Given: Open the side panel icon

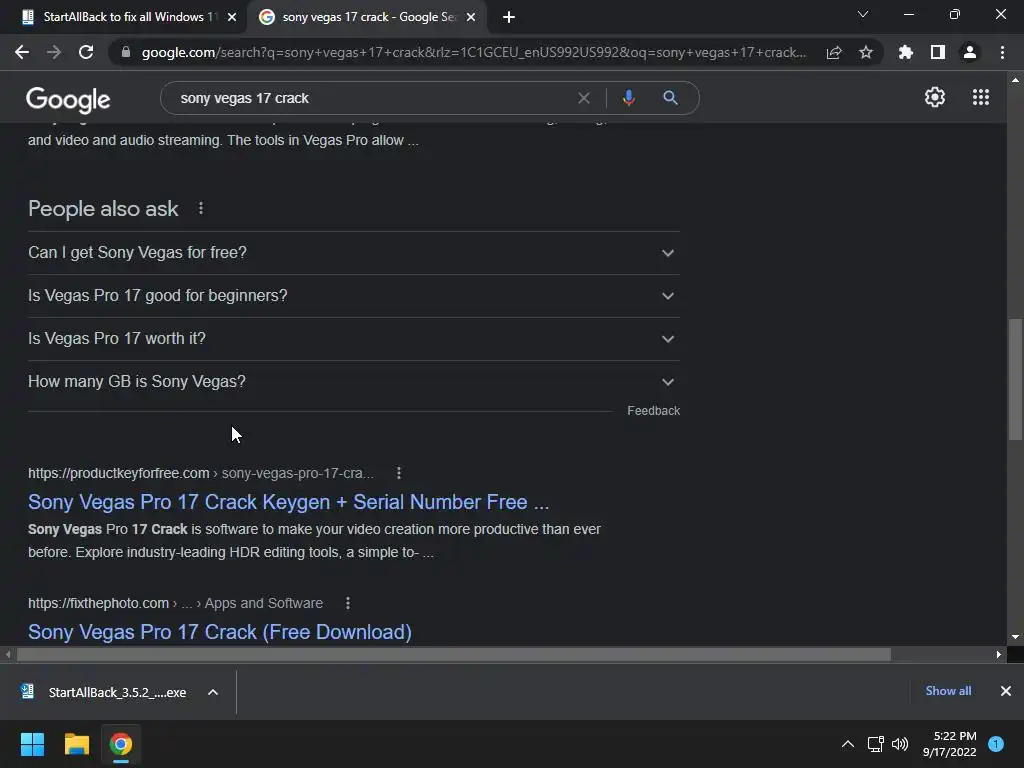Looking at the screenshot, I should click(x=938, y=52).
